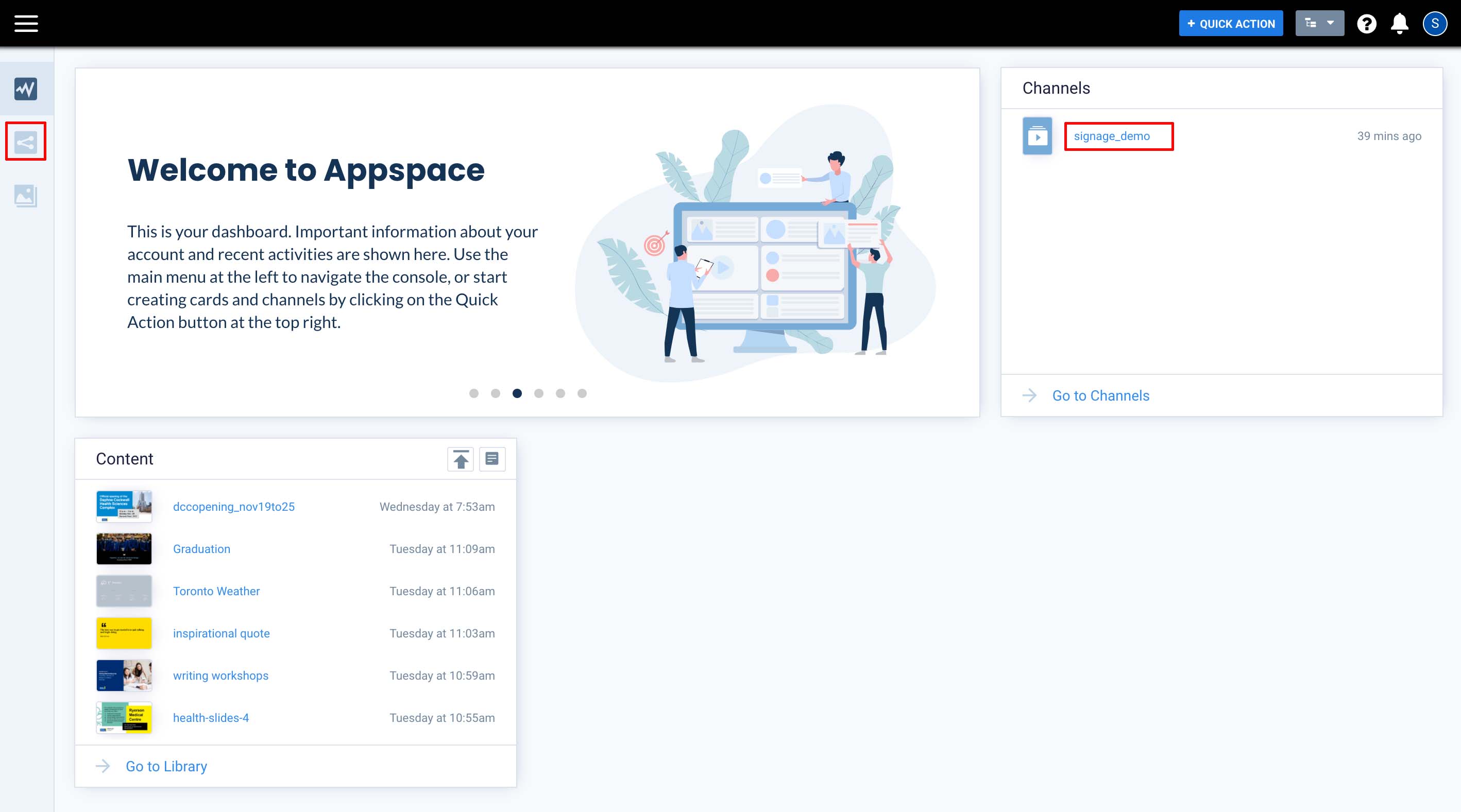The width and height of the screenshot is (1461, 812).
Task: Open the Toronto Weather content item
Action: [x=216, y=591]
